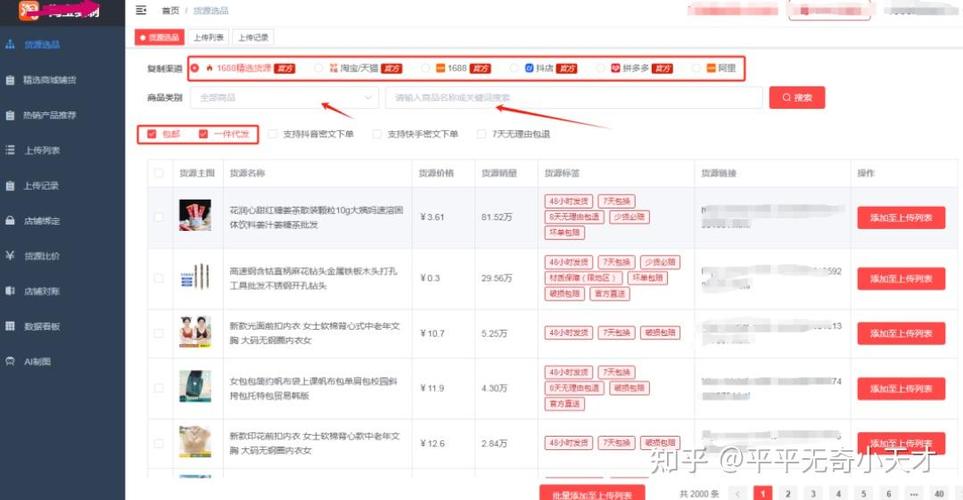Open thumbnail of the ¥11.9 canvas bag product
The height and width of the screenshot is (500, 963).
tap(195, 386)
